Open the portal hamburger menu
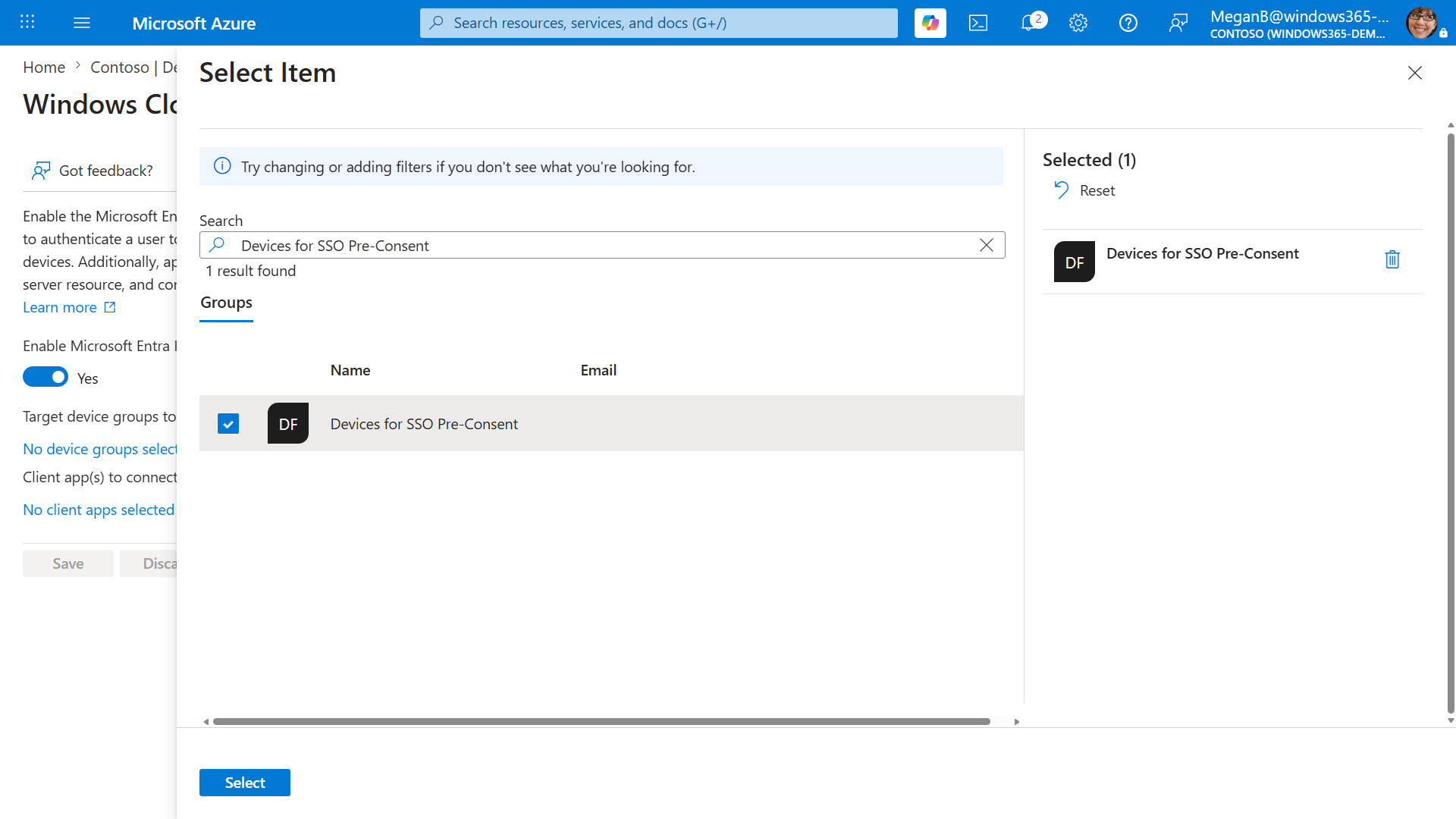Screen dimensions: 1456x819 coord(82,23)
